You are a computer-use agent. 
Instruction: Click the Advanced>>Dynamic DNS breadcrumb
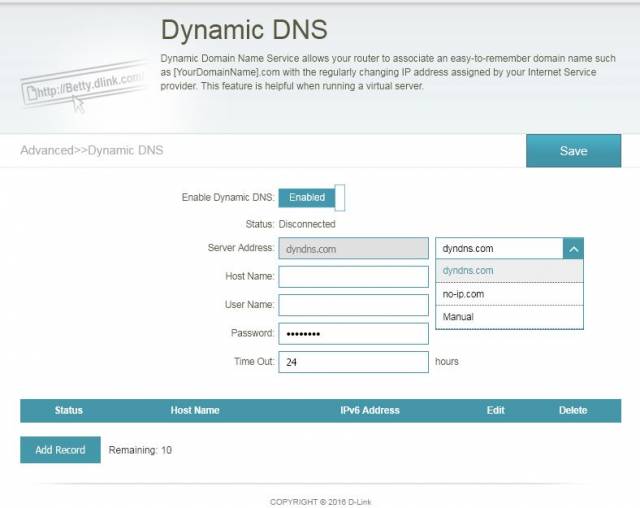click(91, 150)
